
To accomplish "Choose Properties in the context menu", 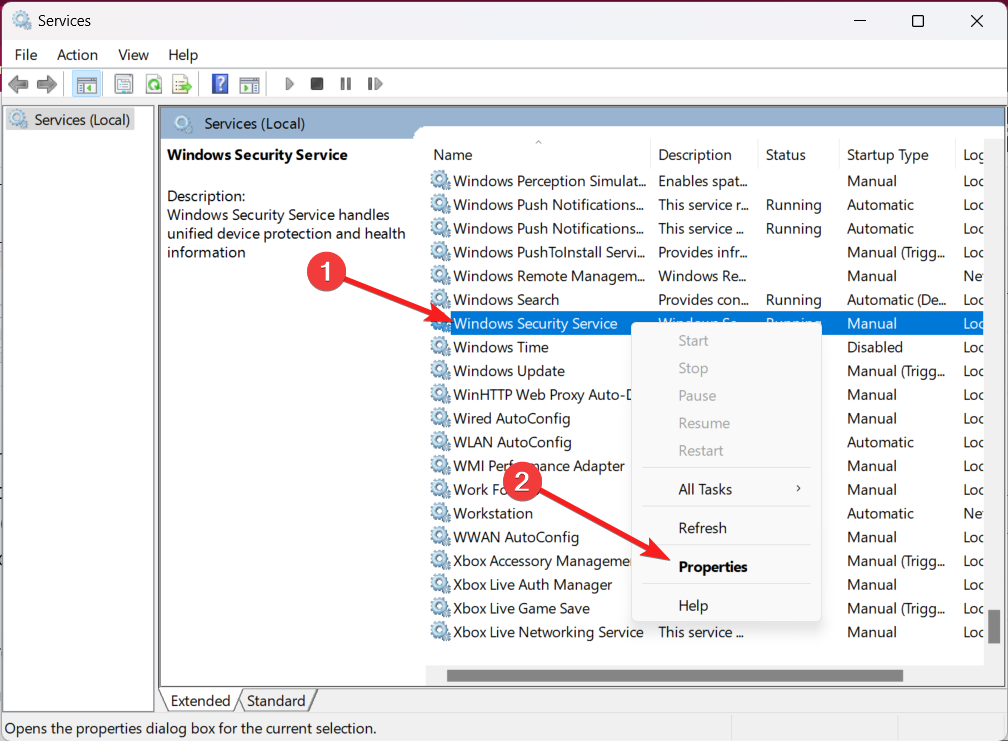I will 713,567.
